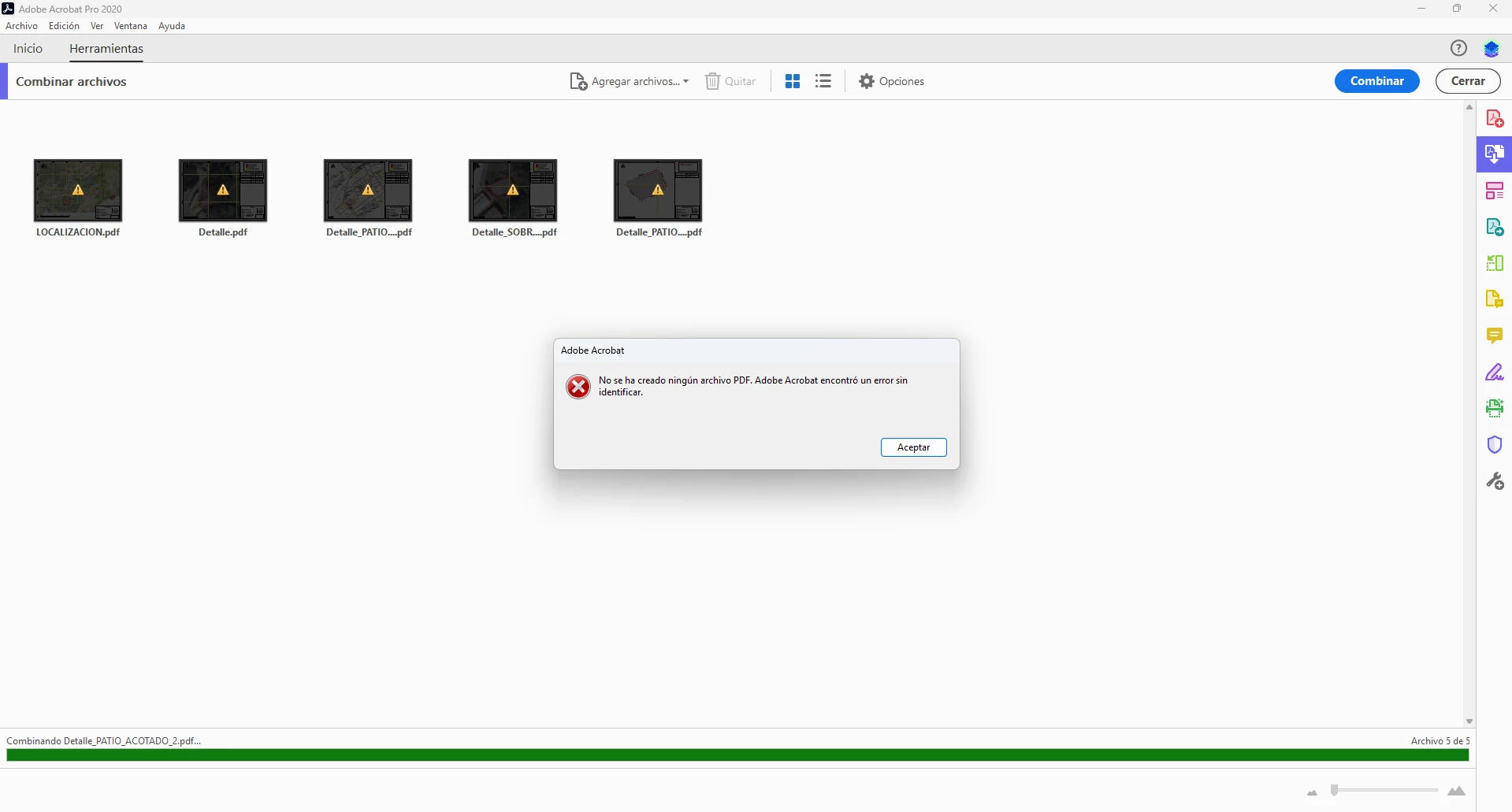Click "Combinando Detalle_PATIO_ACOTADO_2.pdf..." status text
Viewport: 1512px width, 812px height.
pyautogui.click(x=104, y=741)
